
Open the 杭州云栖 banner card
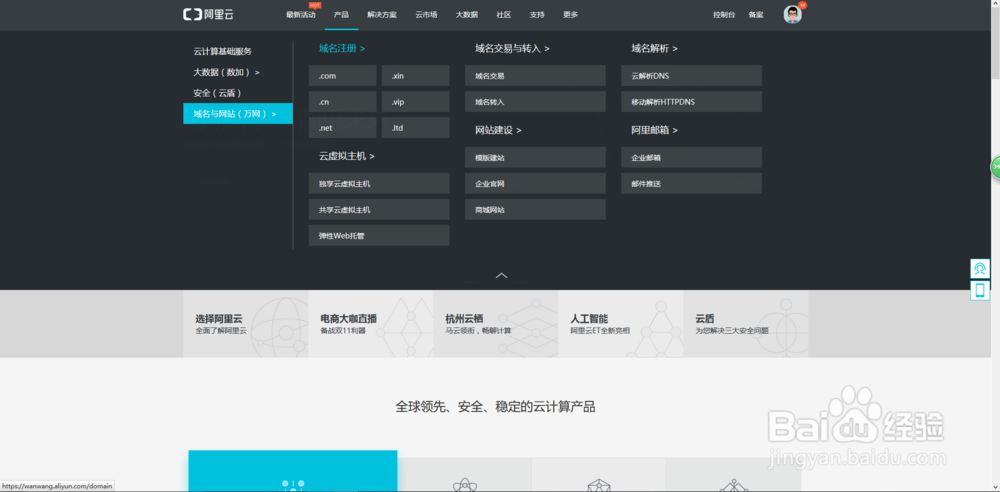click(x=496, y=324)
